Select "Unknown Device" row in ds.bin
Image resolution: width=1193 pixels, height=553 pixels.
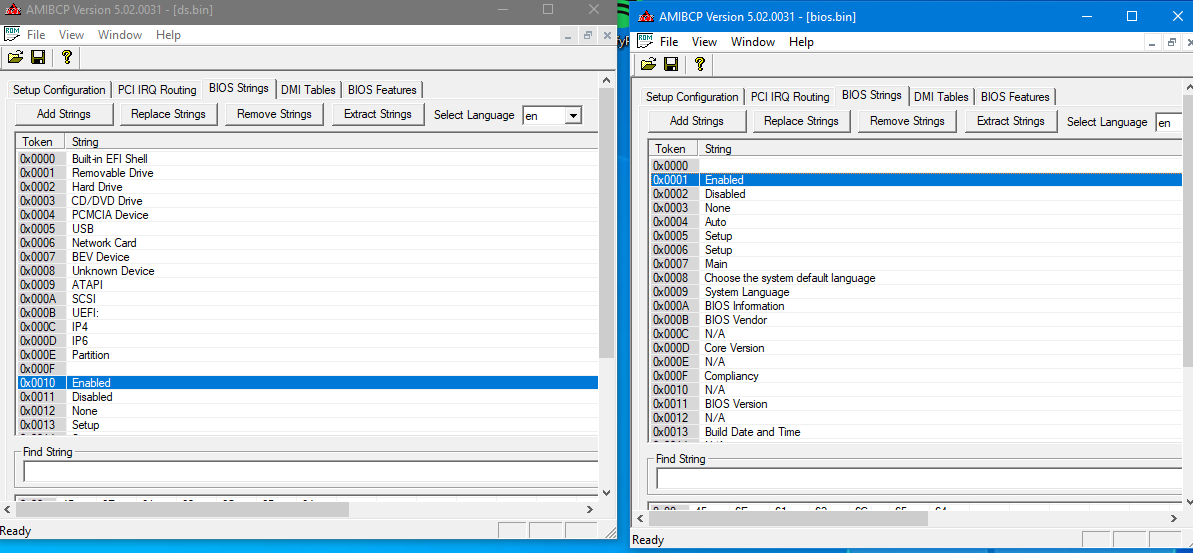coord(307,271)
